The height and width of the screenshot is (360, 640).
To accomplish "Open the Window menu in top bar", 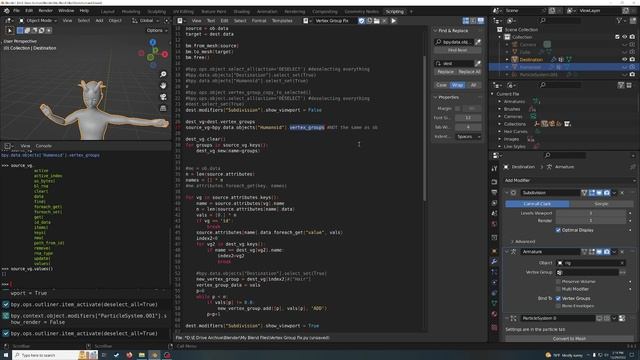I will (66, 11).
